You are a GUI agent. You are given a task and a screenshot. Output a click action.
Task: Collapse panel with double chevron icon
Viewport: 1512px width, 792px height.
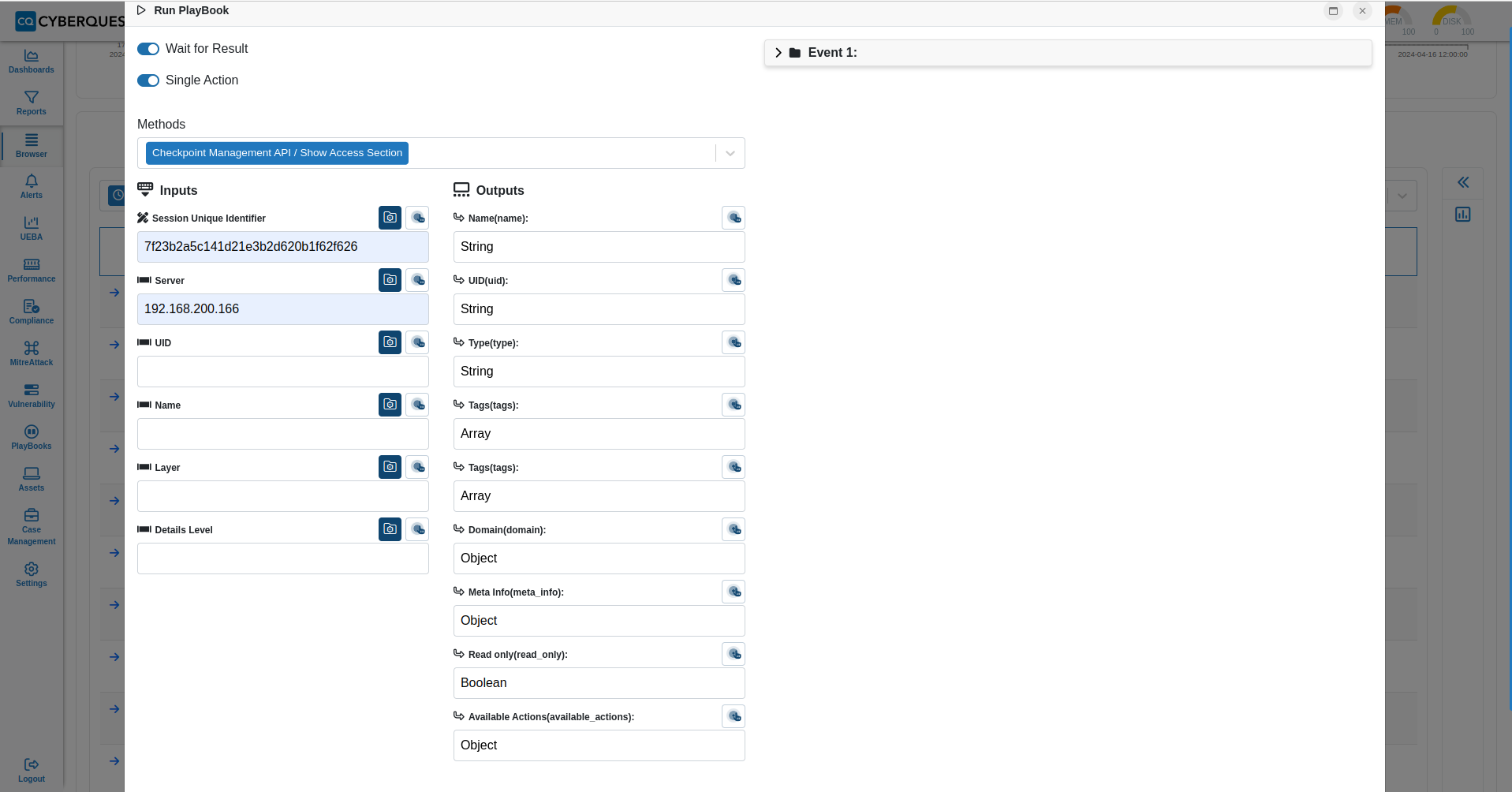1463,182
